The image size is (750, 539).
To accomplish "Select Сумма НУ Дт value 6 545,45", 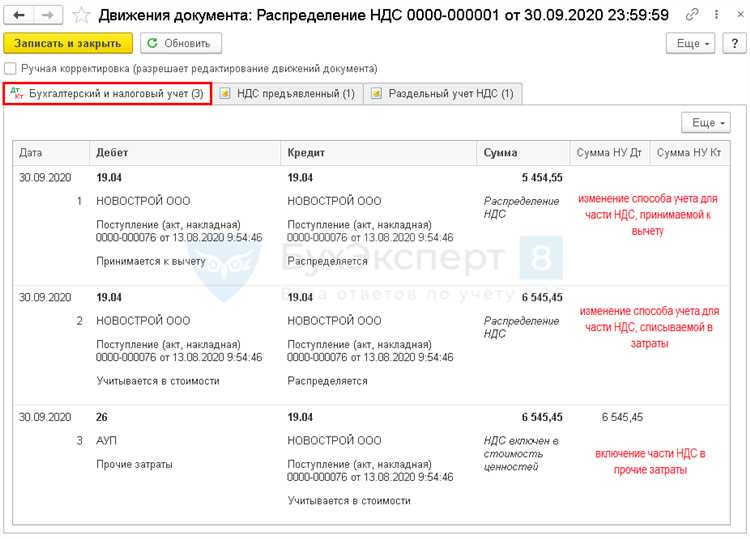I will pyautogui.click(x=622, y=417).
